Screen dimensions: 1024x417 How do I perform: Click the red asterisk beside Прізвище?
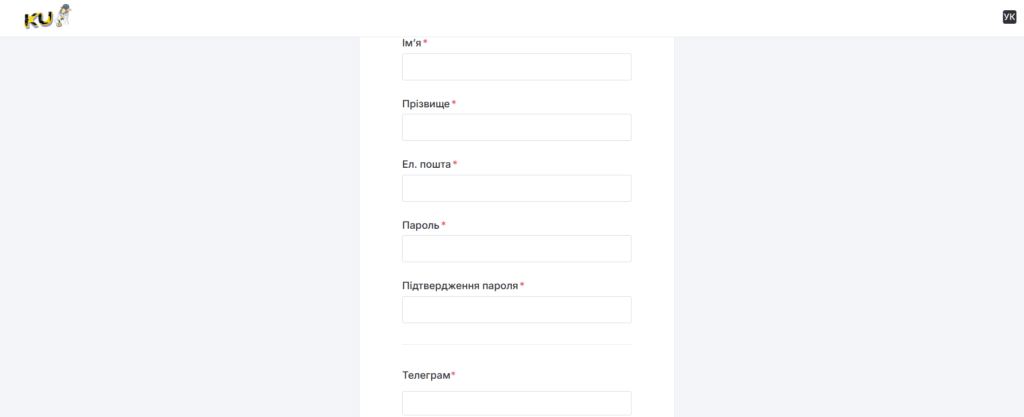(x=454, y=102)
